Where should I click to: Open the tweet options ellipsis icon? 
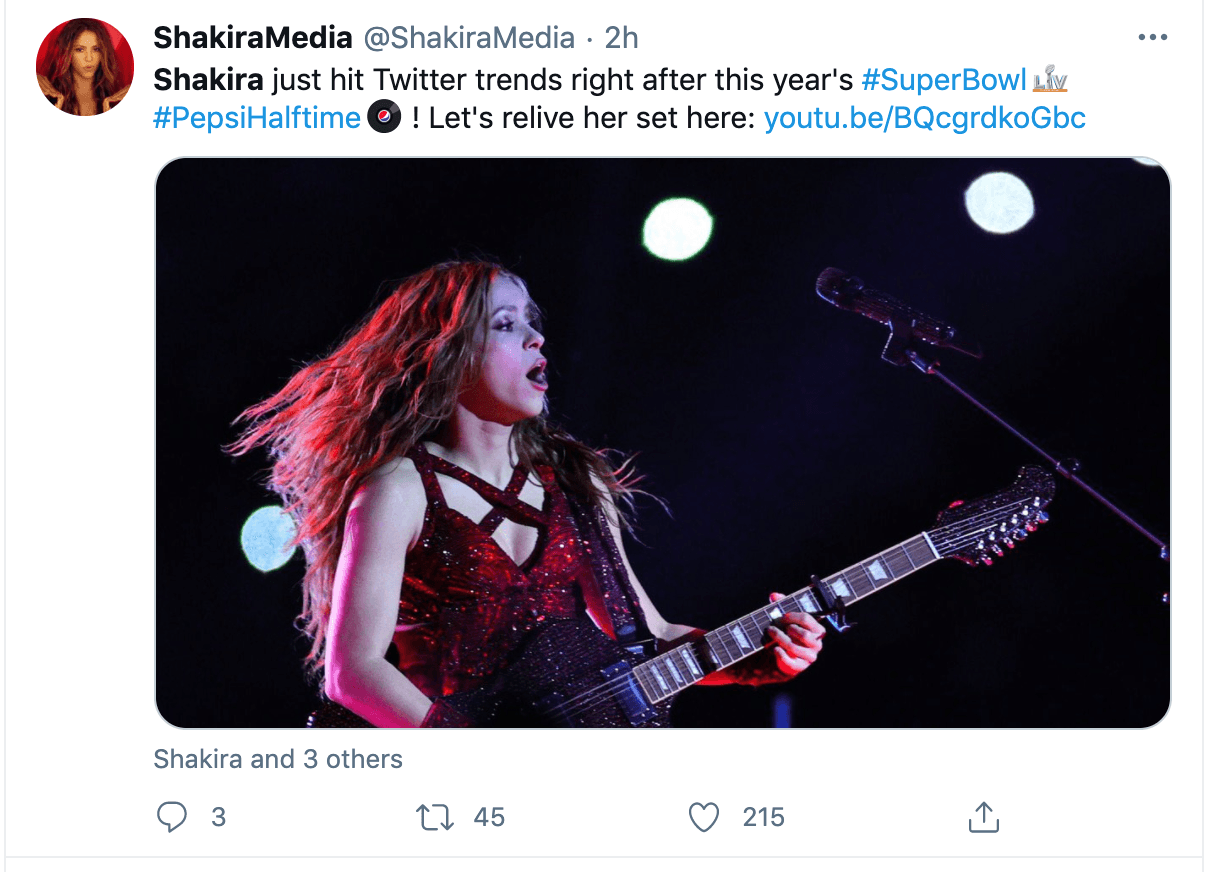(1153, 36)
